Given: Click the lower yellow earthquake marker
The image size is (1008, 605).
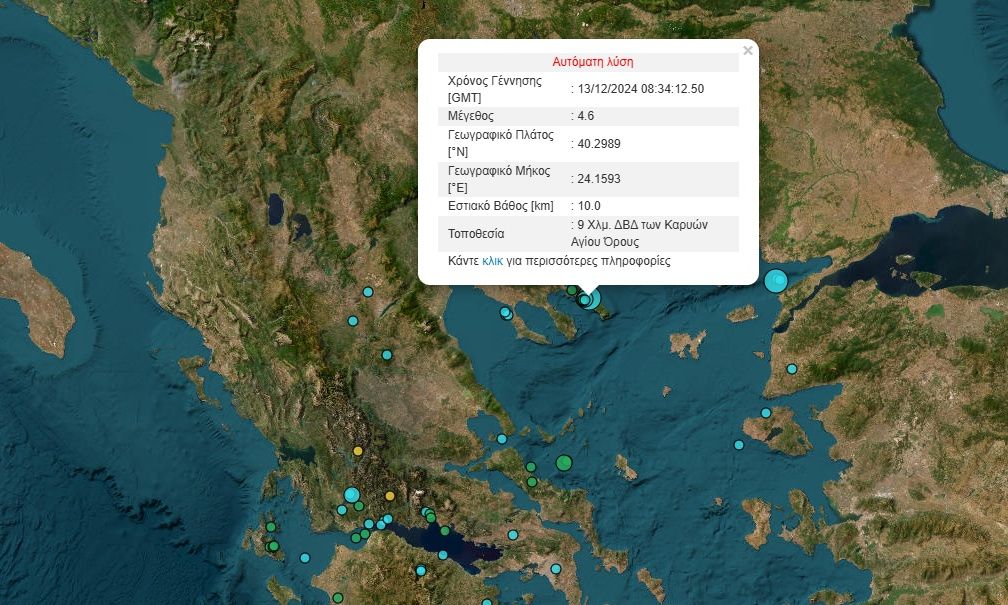Looking at the screenshot, I should [x=390, y=495].
